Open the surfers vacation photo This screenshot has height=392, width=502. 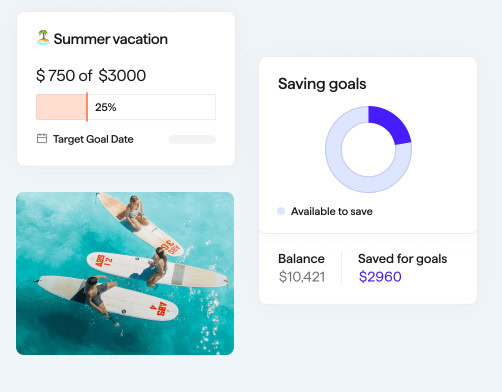click(x=125, y=273)
